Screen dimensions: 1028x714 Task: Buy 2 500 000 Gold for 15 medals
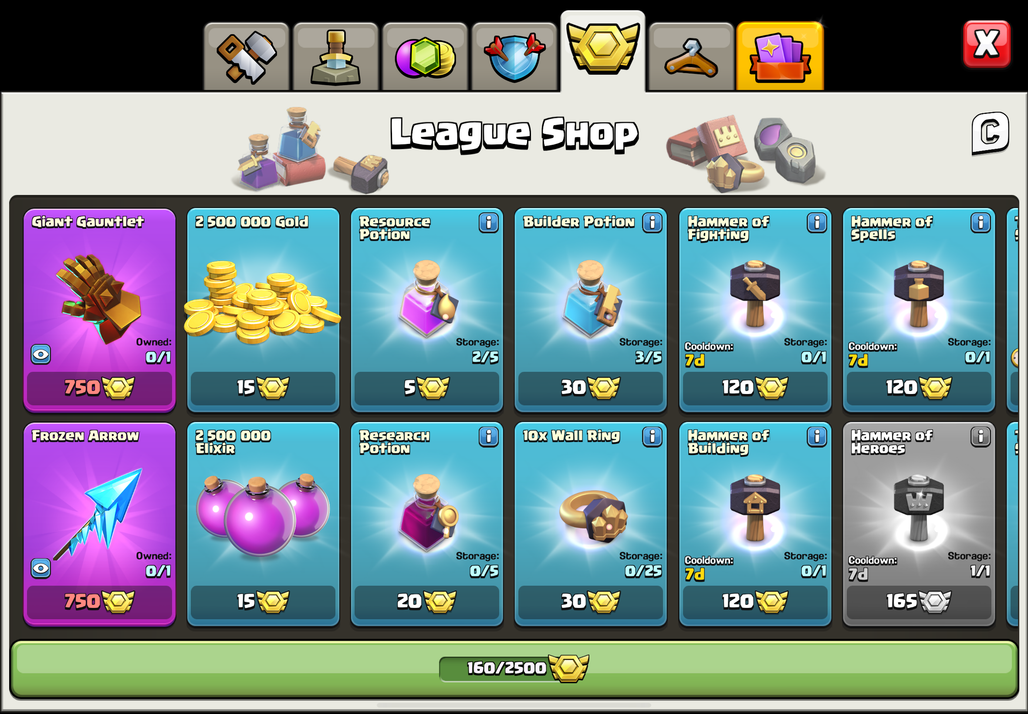tap(263, 388)
